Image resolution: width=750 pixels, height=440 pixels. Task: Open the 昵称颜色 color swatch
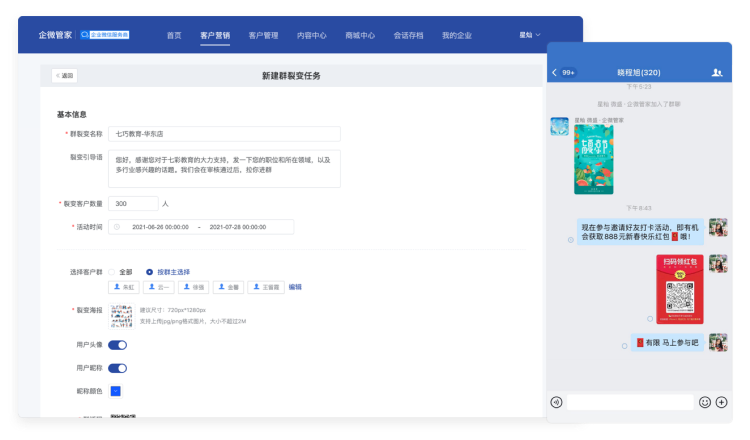115,391
